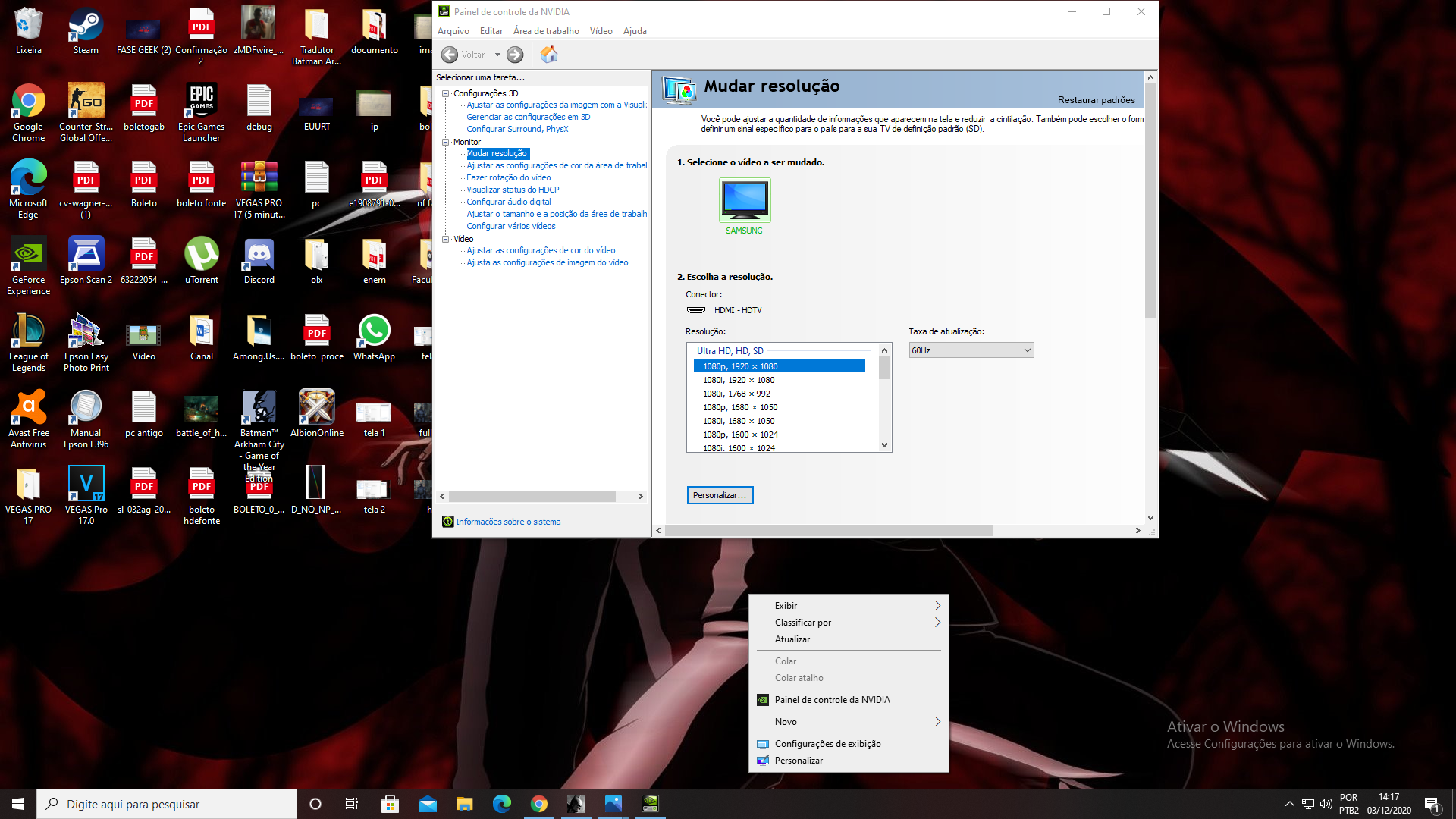1456x819 pixels.
Task: Click the forward arrow toolbar icon
Action: click(515, 55)
